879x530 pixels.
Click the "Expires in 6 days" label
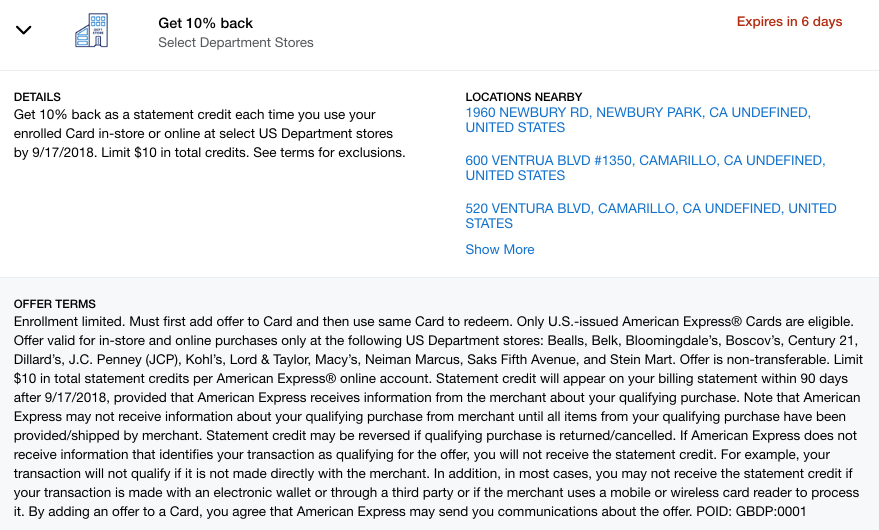tap(789, 22)
